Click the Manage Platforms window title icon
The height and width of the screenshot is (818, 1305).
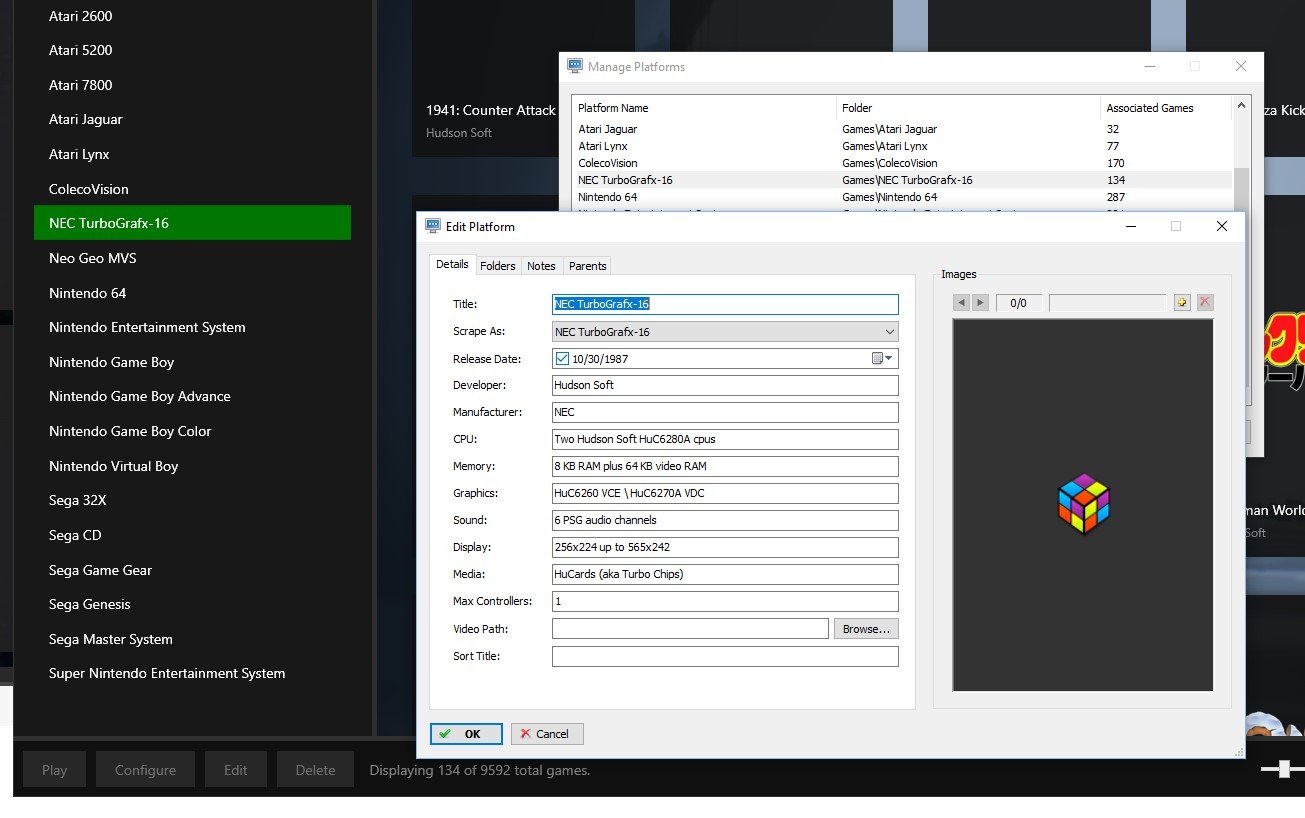click(x=575, y=66)
